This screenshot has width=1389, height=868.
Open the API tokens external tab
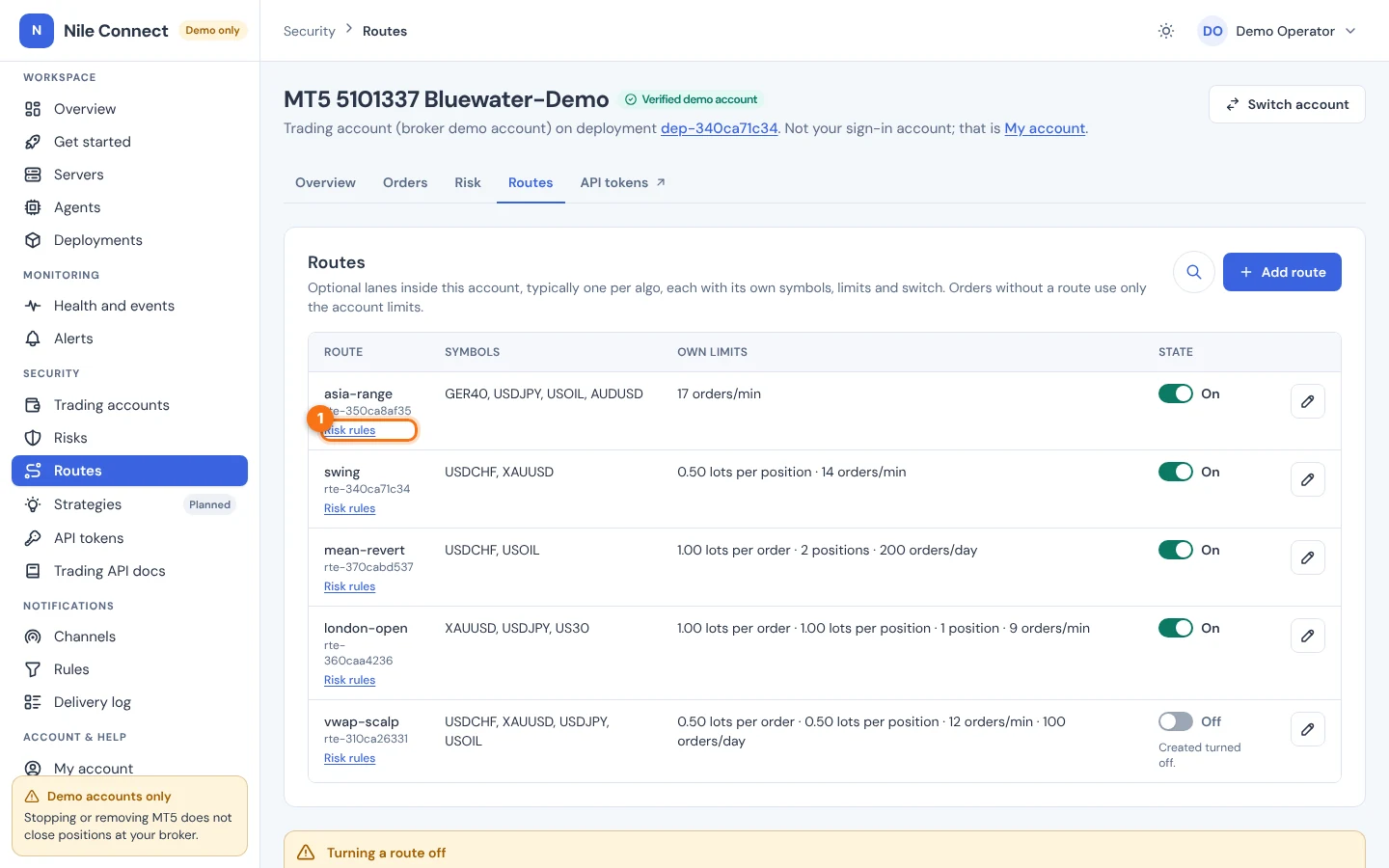pyautogui.click(x=622, y=182)
